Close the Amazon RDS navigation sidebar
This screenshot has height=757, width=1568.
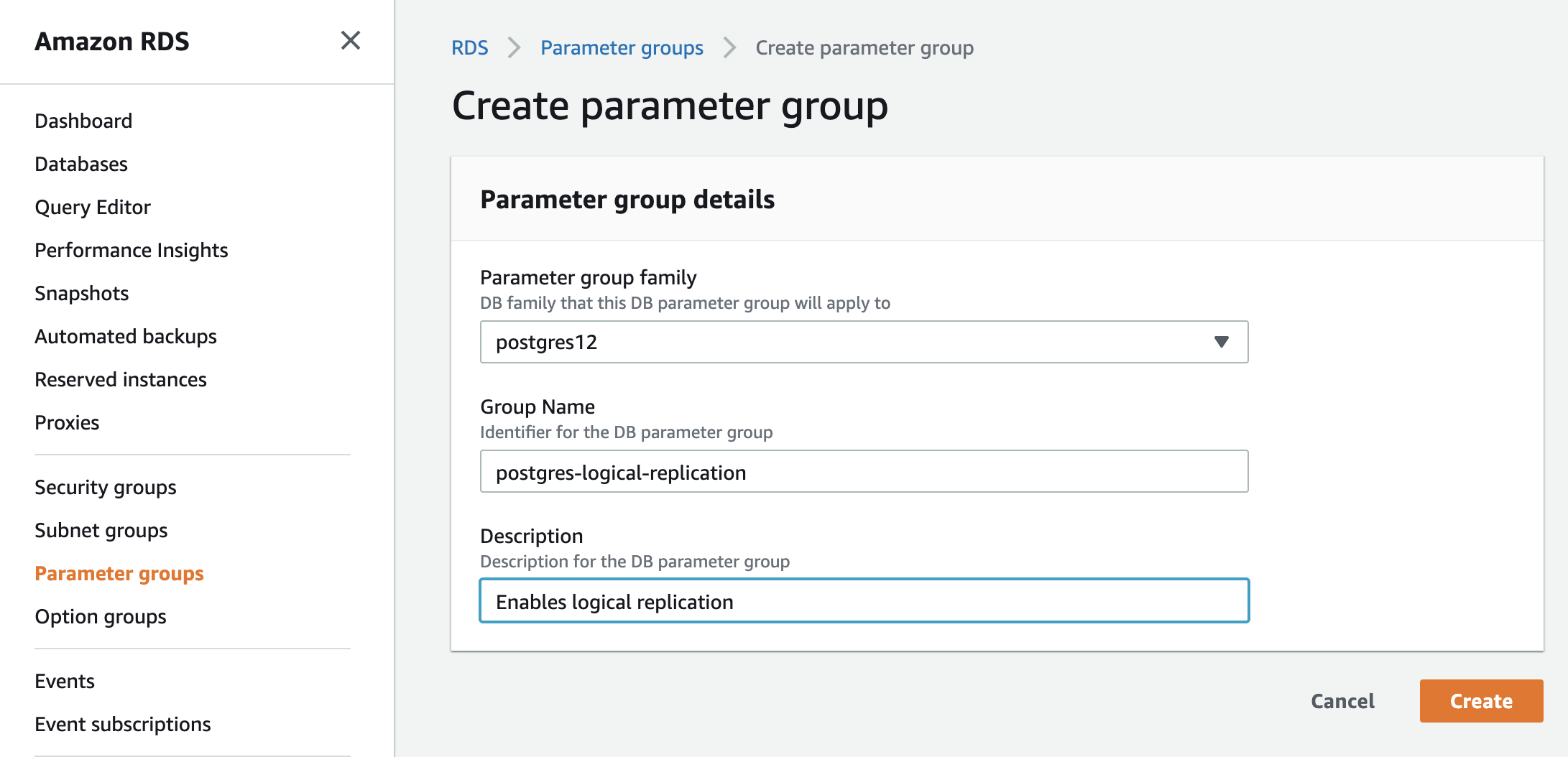[x=350, y=41]
